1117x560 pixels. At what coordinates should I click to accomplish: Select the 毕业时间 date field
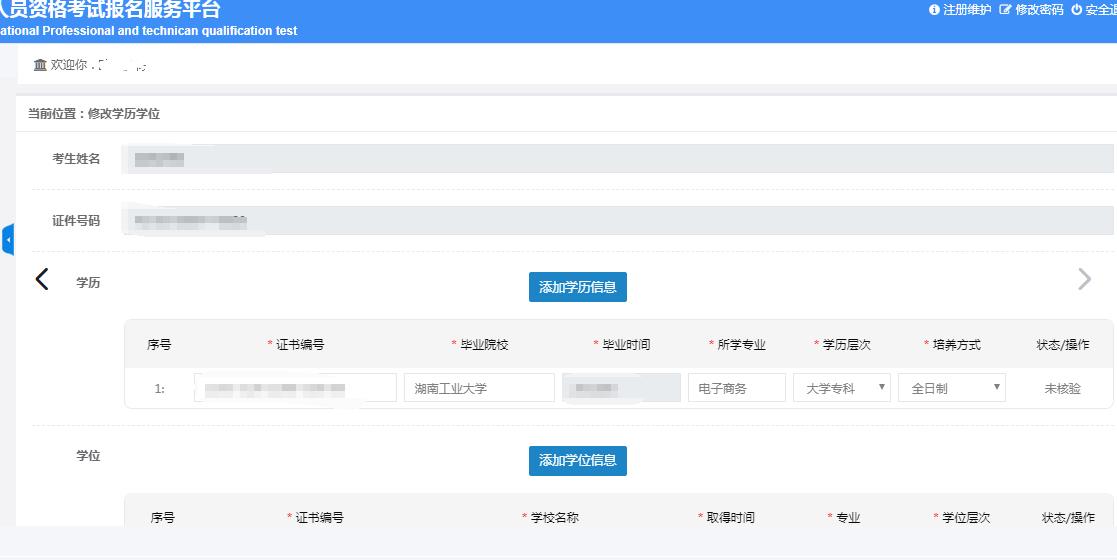pos(621,388)
